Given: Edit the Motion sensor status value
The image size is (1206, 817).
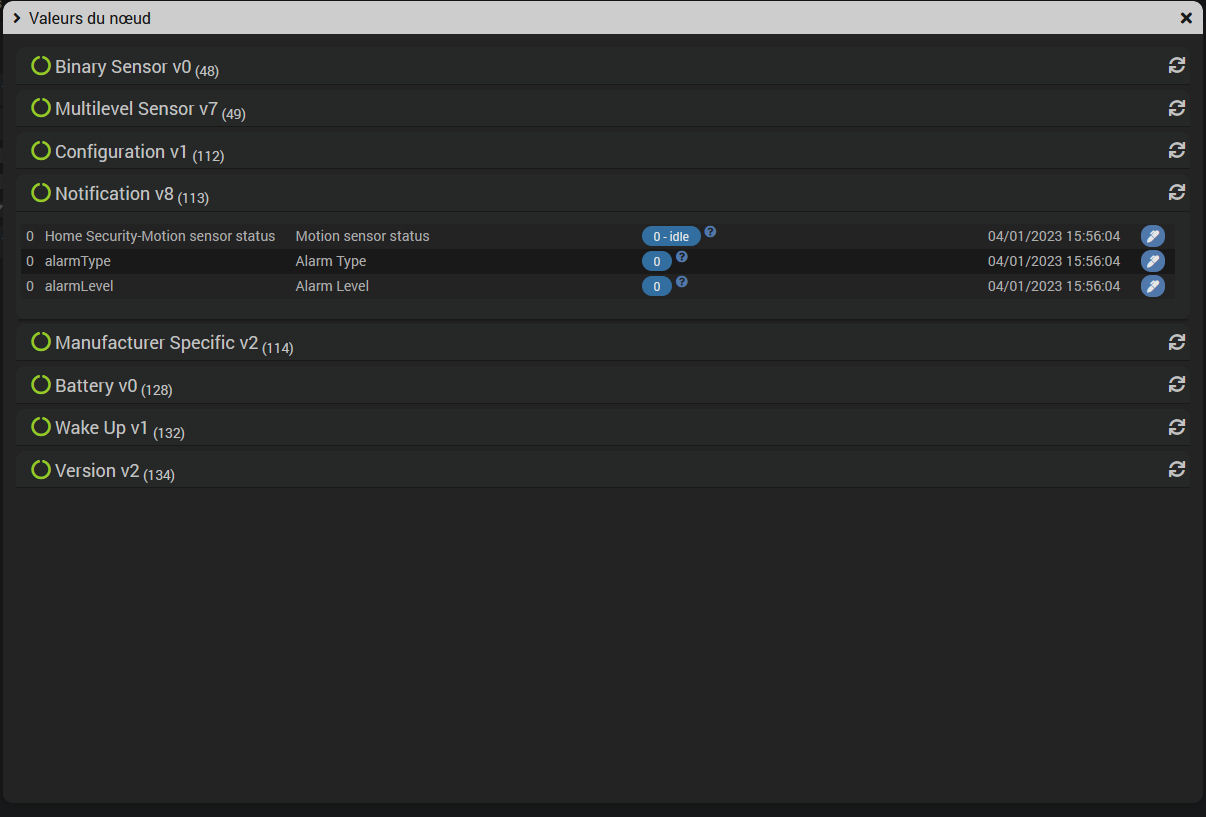Looking at the screenshot, I should point(1153,236).
